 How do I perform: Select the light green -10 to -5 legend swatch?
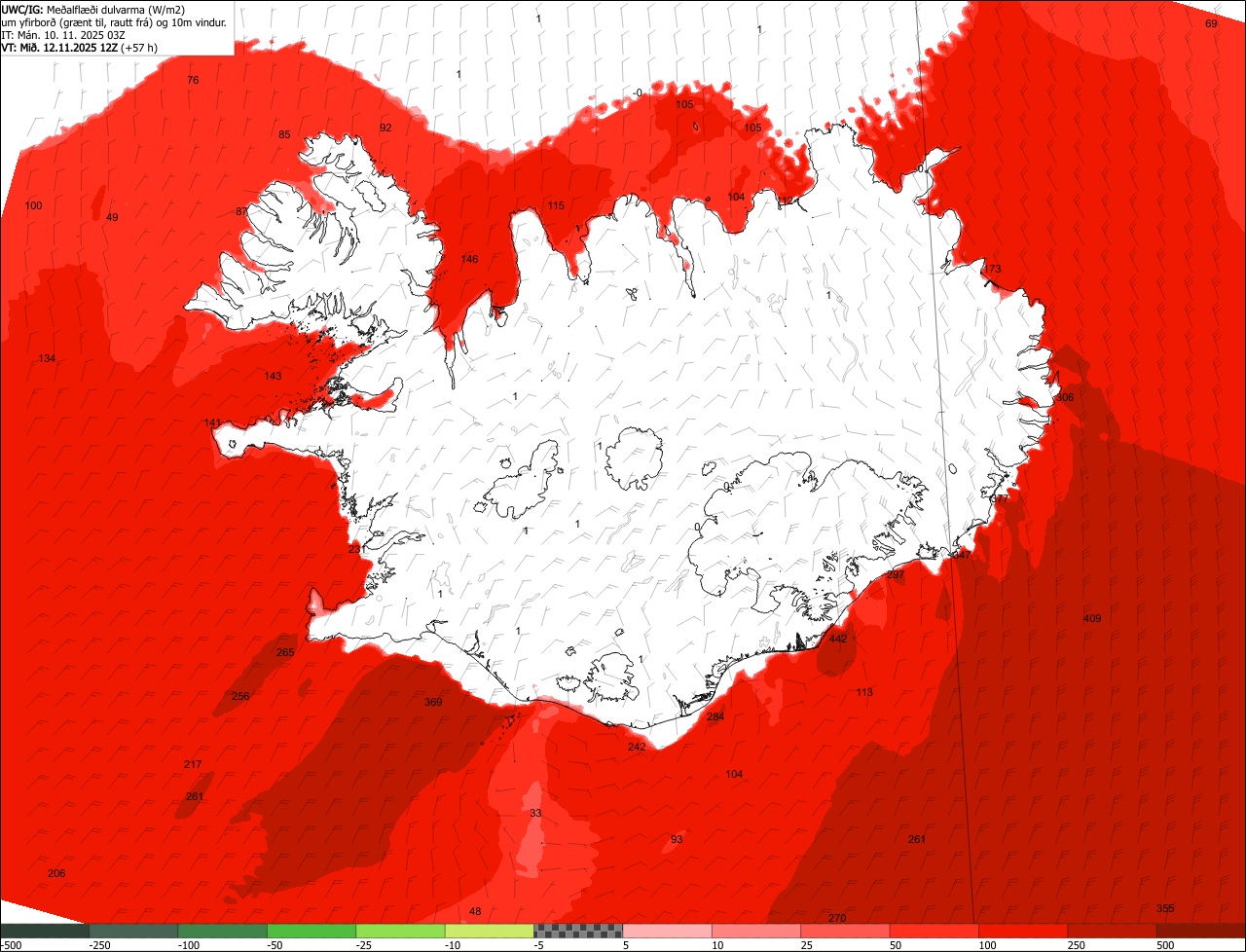(x=490, y=931)
